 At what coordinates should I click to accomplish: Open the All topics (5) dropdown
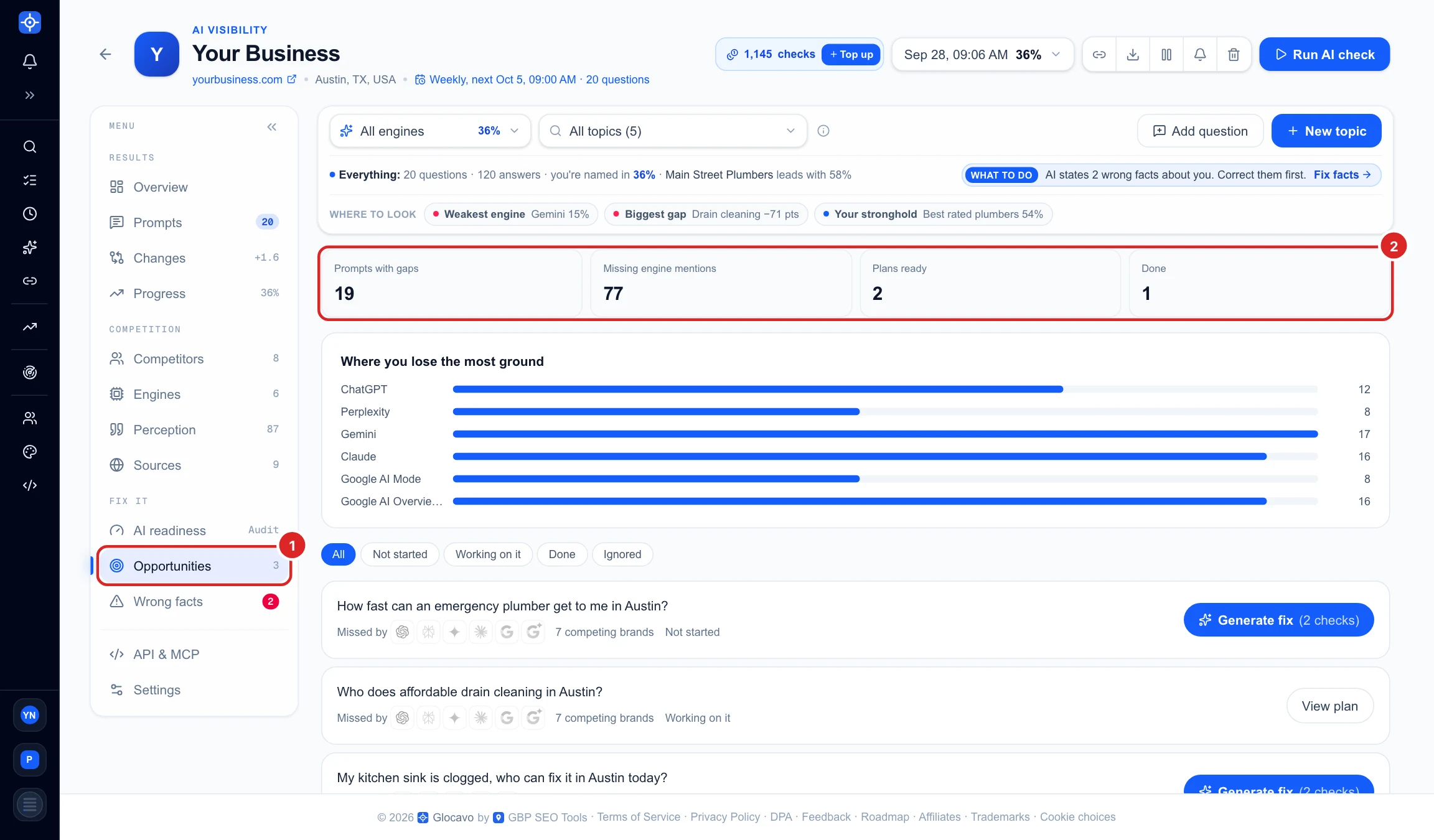[673, 131]
